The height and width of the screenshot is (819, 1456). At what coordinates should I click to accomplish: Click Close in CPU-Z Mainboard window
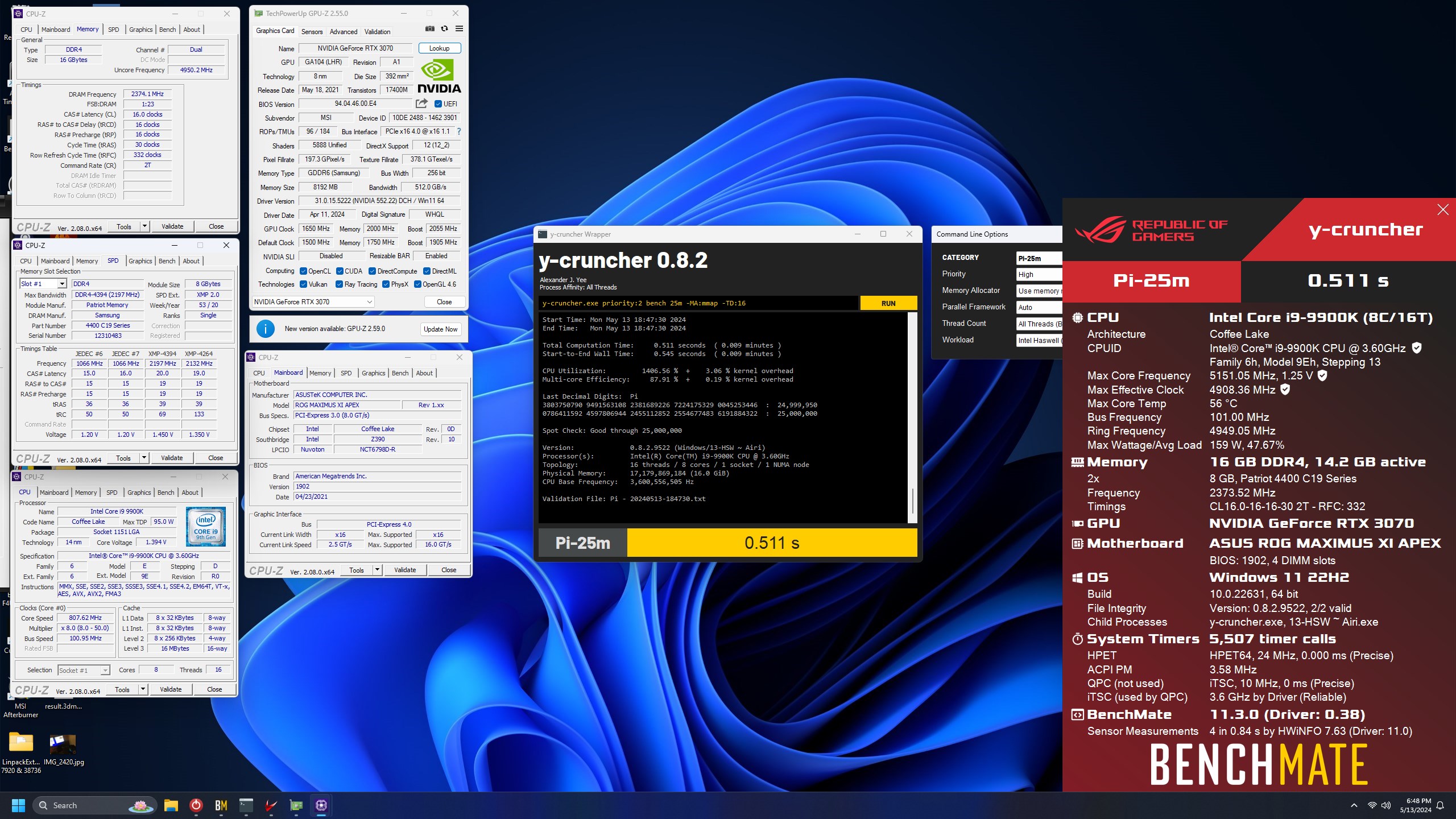click(449, 570)
